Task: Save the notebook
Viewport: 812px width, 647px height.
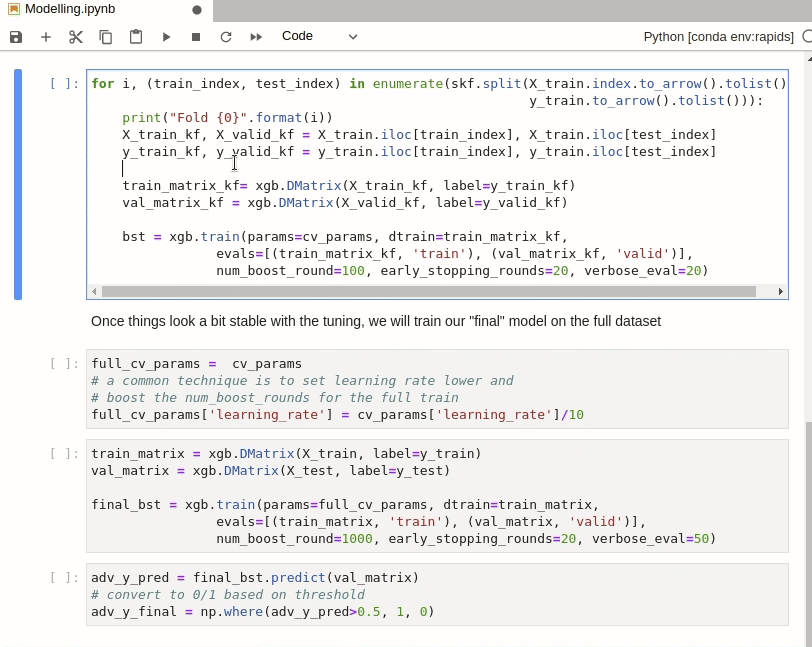Action: (15, 36)
